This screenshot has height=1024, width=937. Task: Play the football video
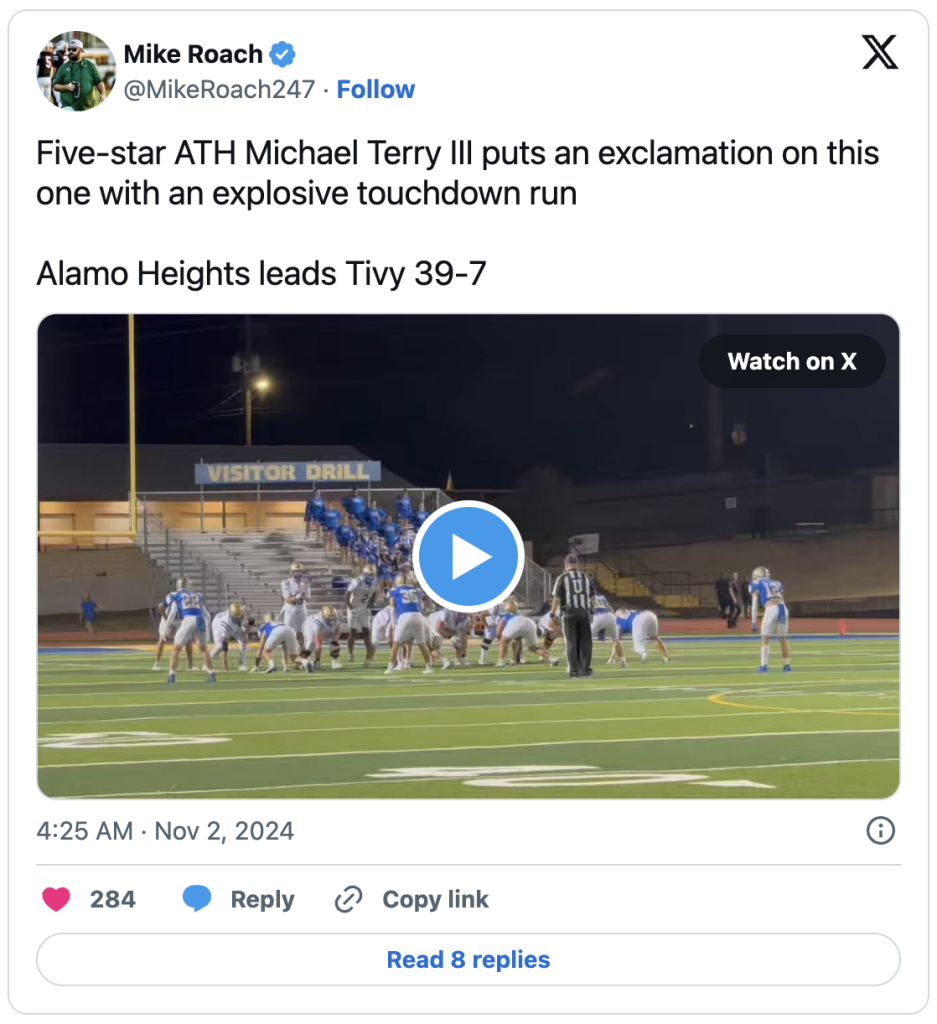[468, 557]
